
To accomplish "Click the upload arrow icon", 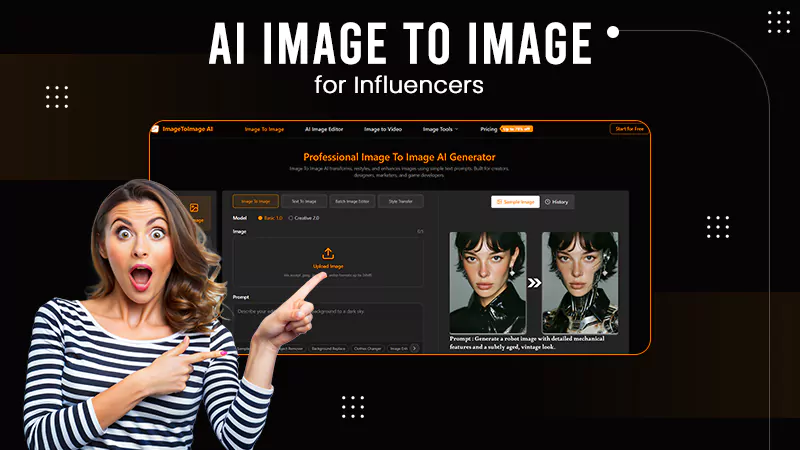I will (328, 254).
